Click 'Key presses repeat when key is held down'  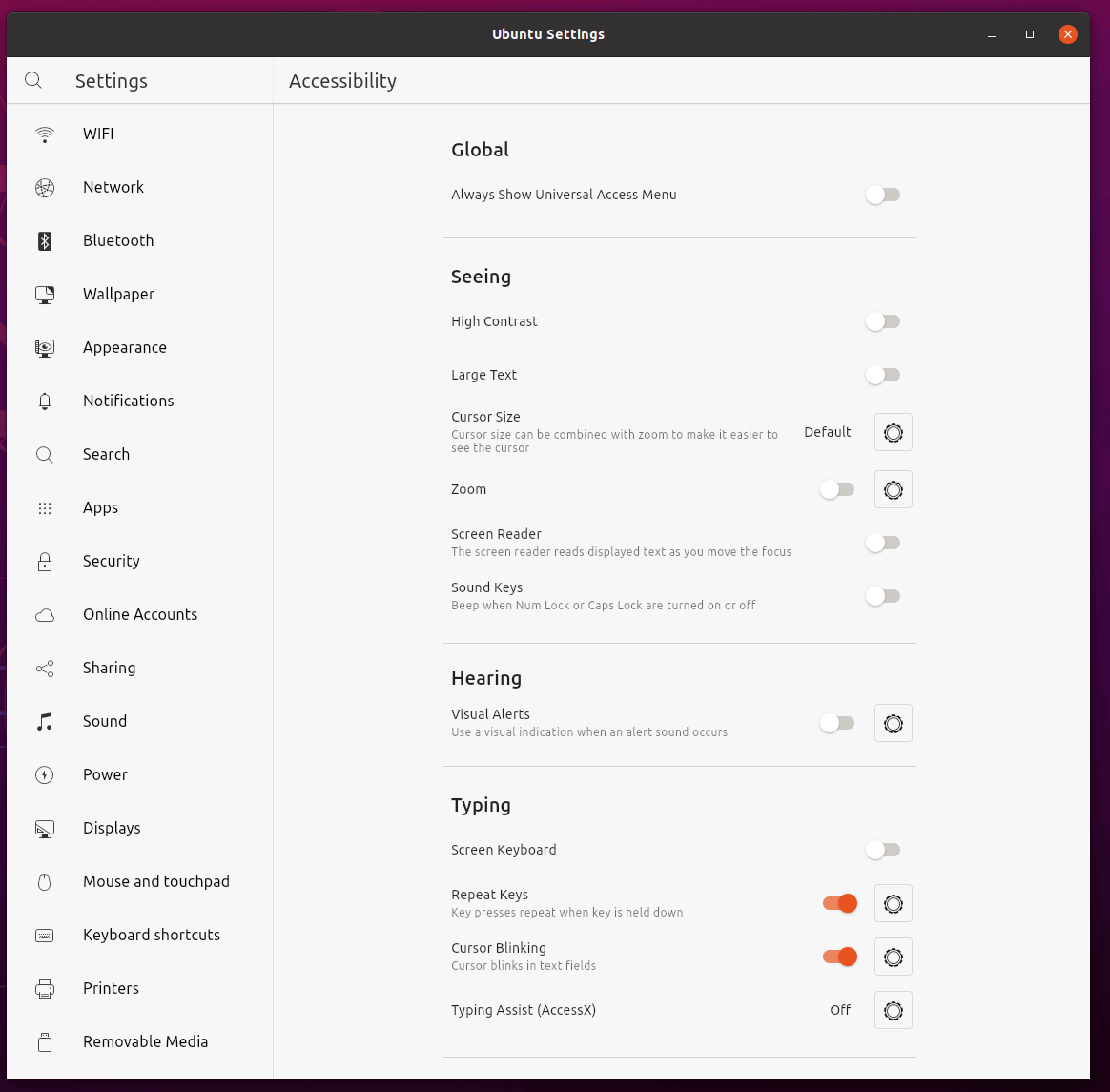(567, 913)
